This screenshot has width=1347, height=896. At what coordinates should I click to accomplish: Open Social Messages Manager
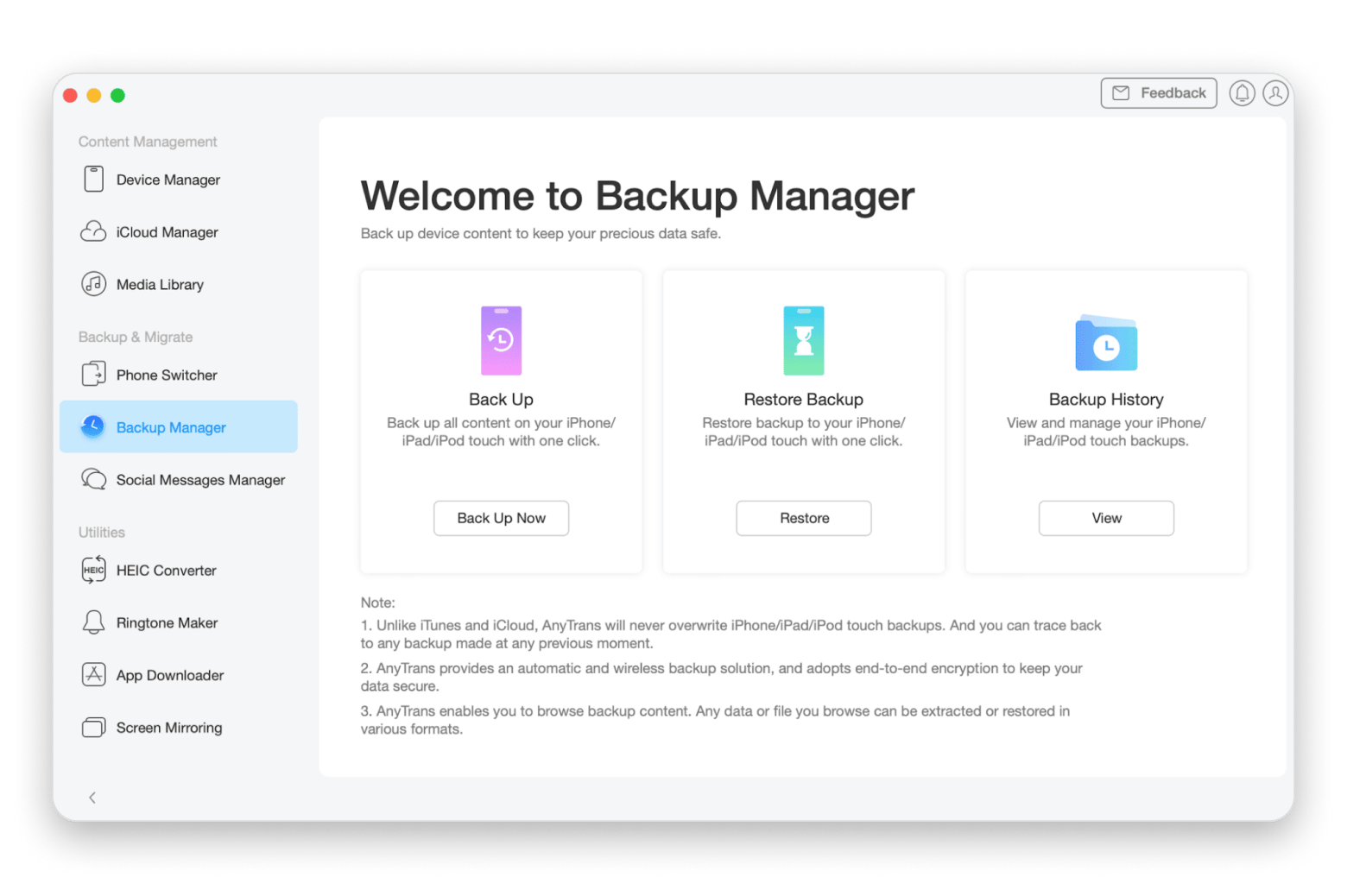(179, 480)
